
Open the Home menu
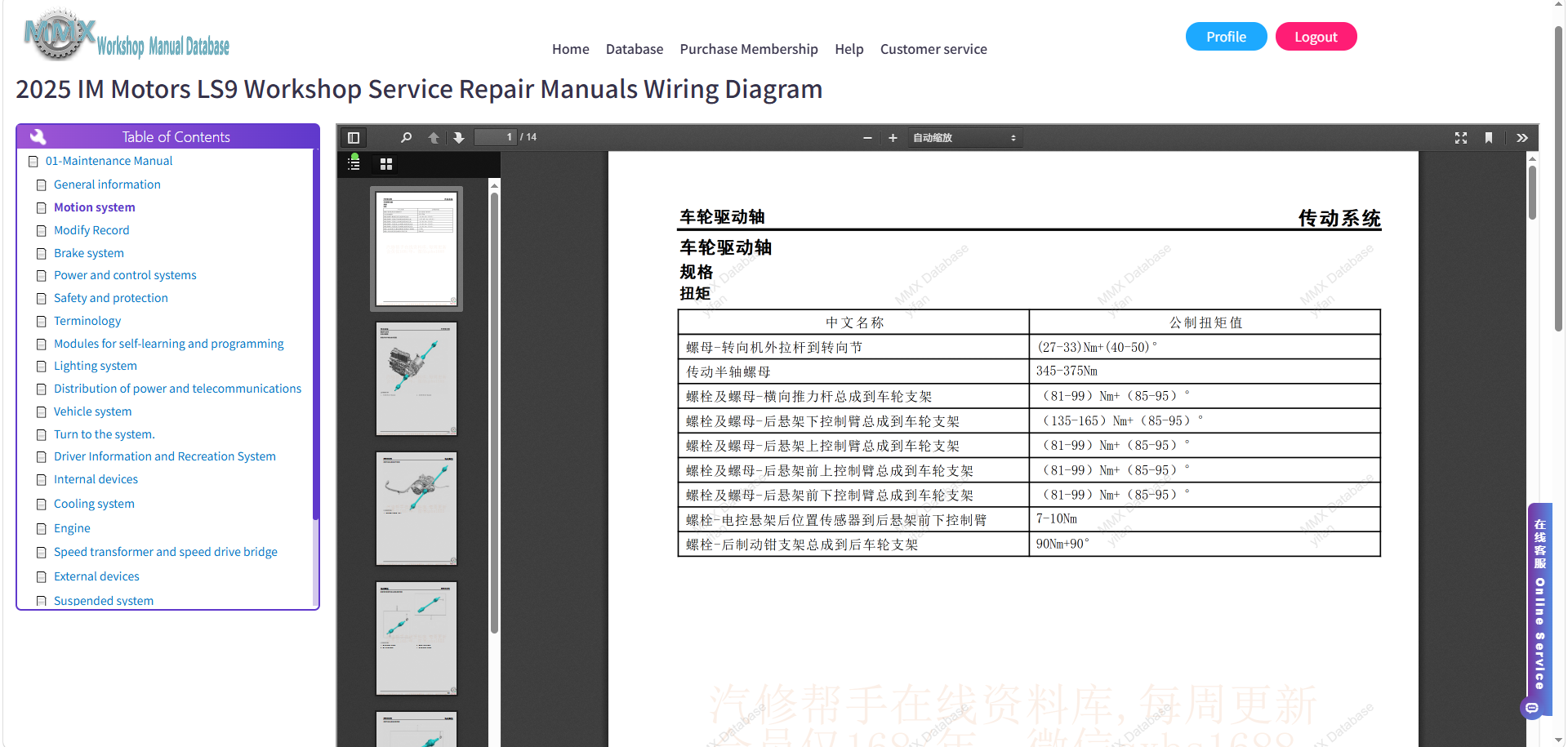tap(570, 49)
